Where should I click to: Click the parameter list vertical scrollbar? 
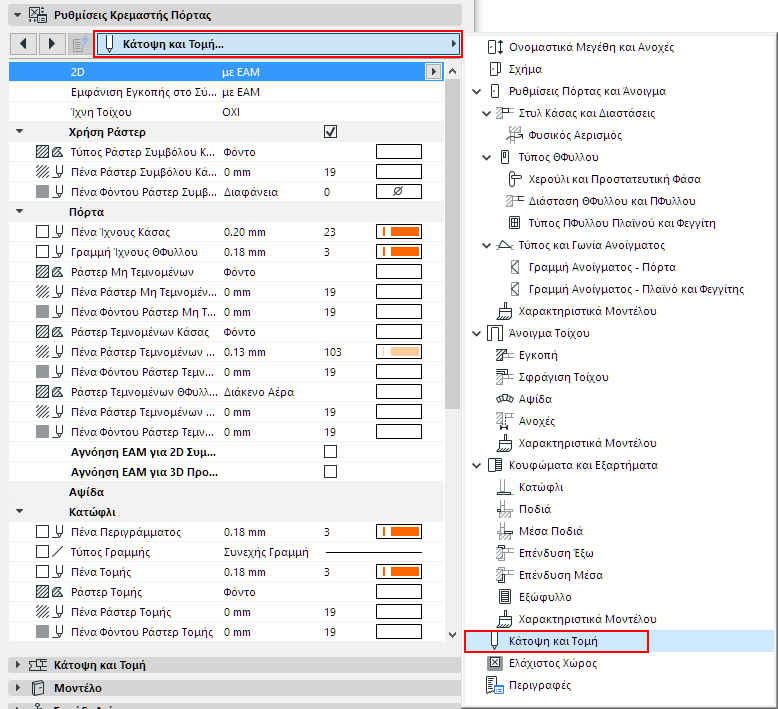(452, 244)
